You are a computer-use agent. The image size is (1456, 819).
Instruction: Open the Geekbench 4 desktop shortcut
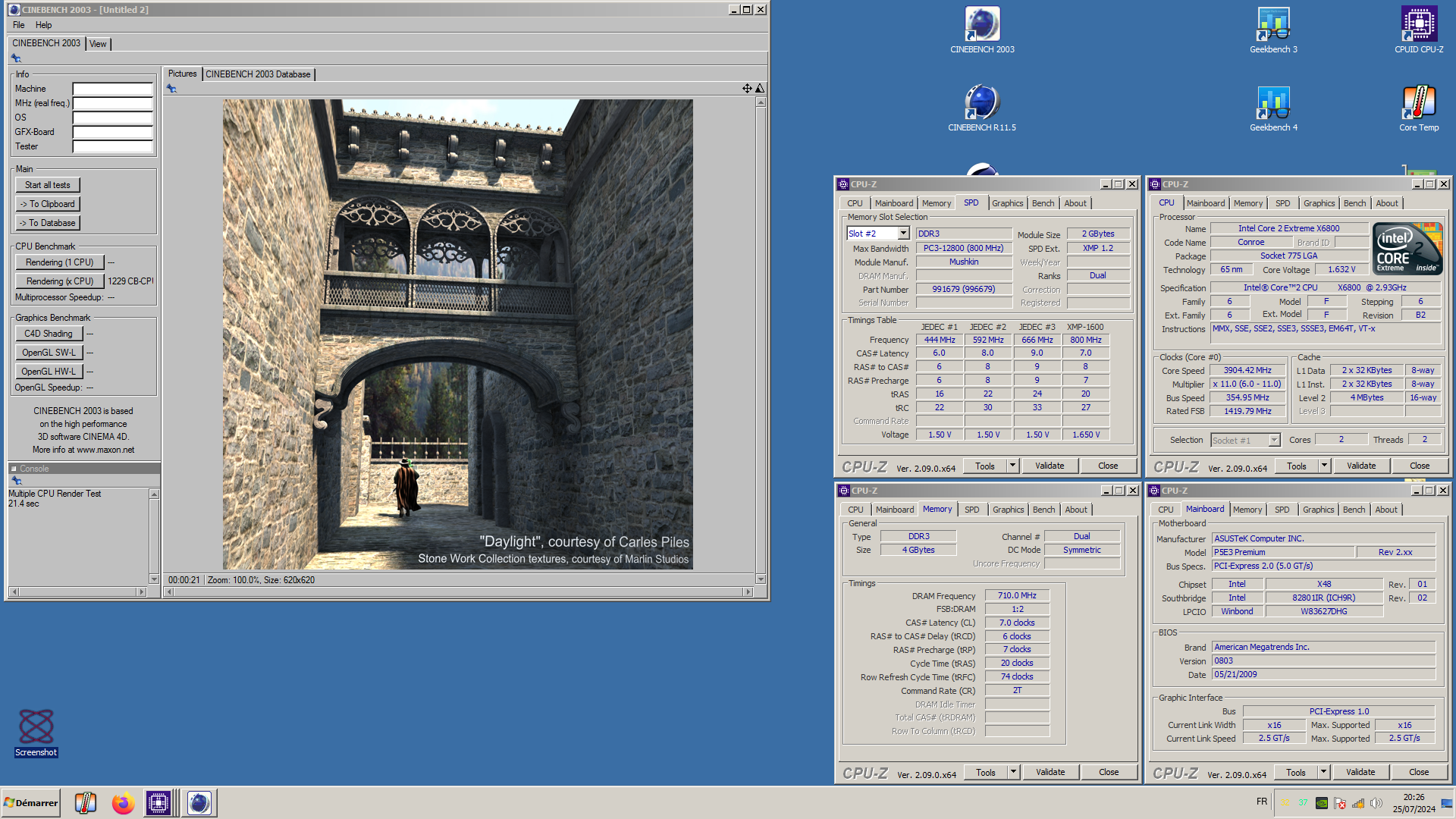[x=1273, y=108]
